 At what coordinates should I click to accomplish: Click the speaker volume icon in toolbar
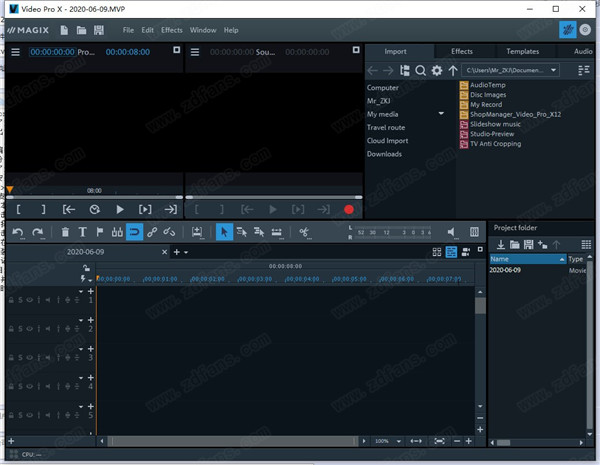[452, 232]
